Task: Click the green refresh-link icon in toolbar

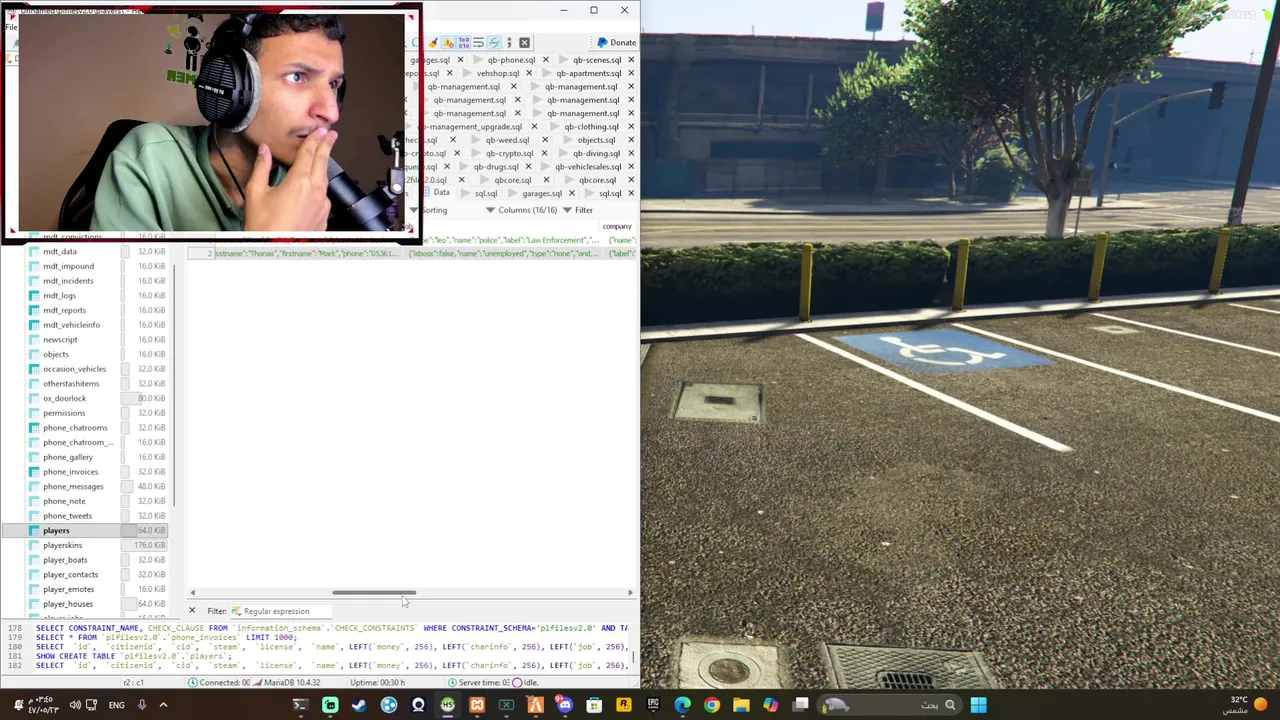Action: pyautogui.click(x=494, y=43)
